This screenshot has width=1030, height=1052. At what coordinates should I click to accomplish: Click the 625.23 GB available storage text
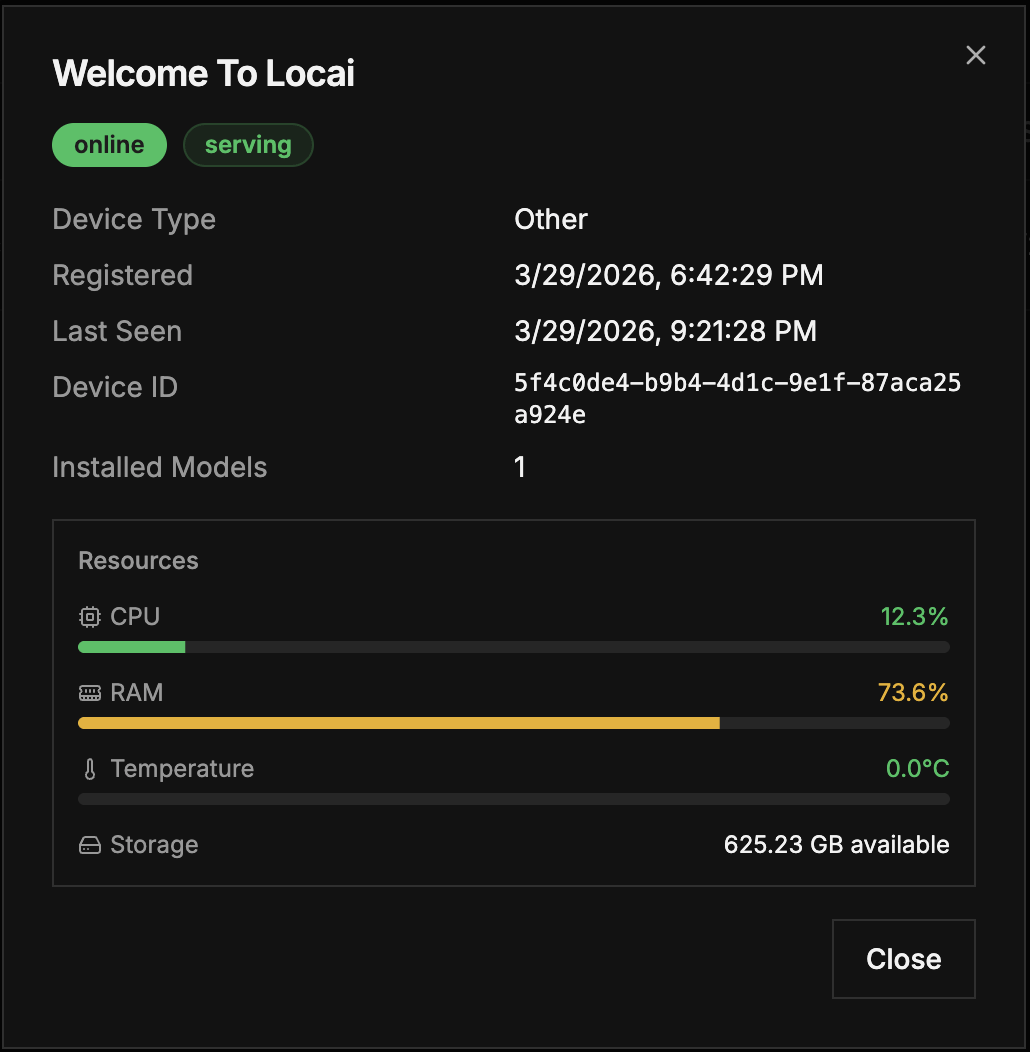click(x=836, y=844)
